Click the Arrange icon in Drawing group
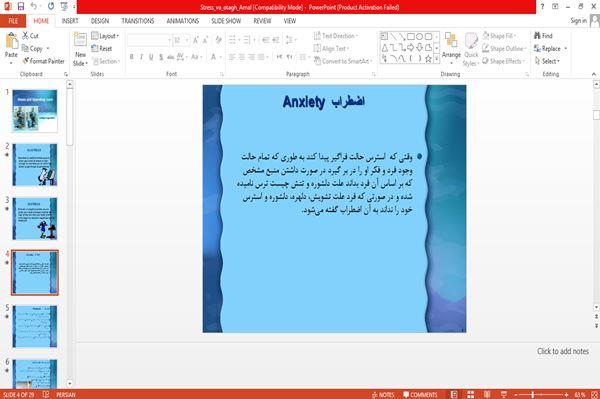The image size is (600, 399). click(451, 41)
